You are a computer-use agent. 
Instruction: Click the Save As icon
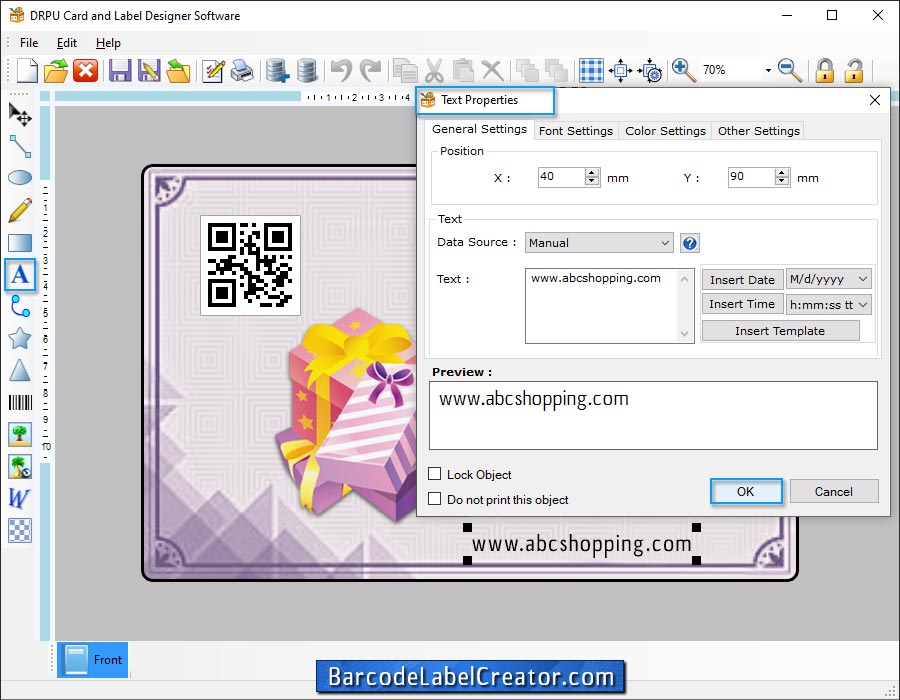tap(149, 71)
